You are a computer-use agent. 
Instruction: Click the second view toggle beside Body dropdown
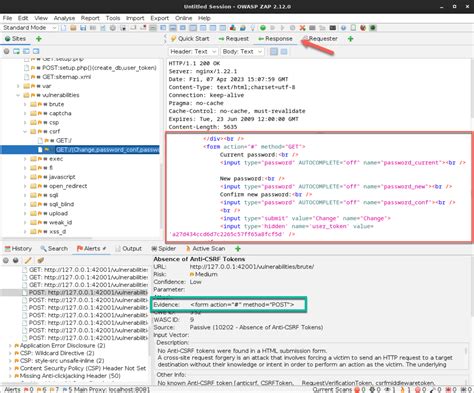tap(284, 52)
